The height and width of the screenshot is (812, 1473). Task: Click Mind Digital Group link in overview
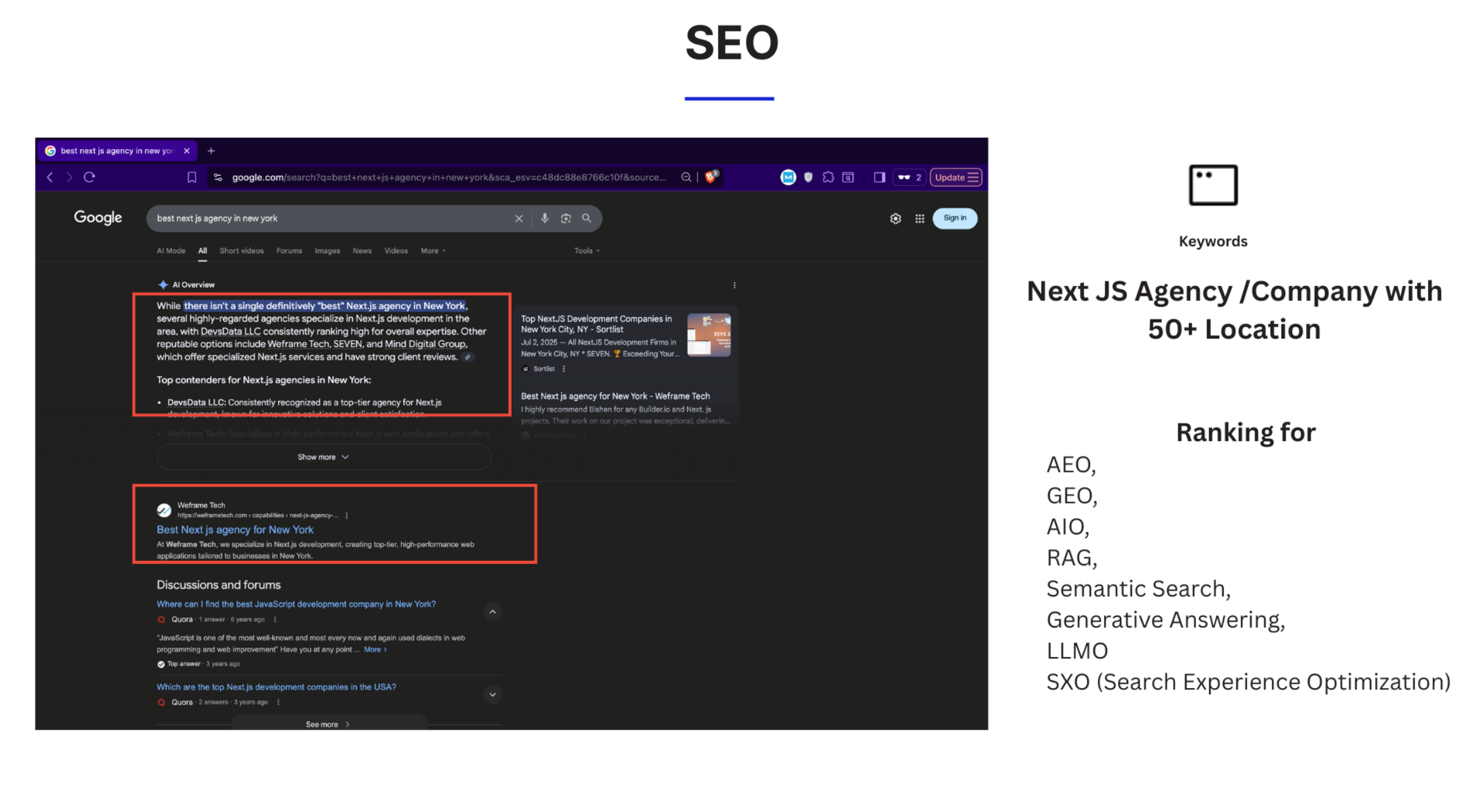[425, 345]
